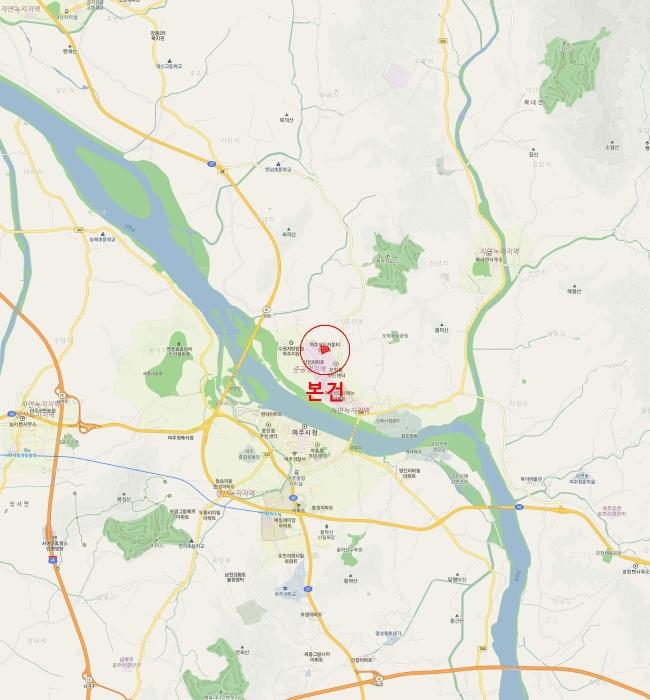Click the route 37 shield near 여주대학교
Image resolution: width=650 pixels, height=700 pixels.
[x=308, y=589]
